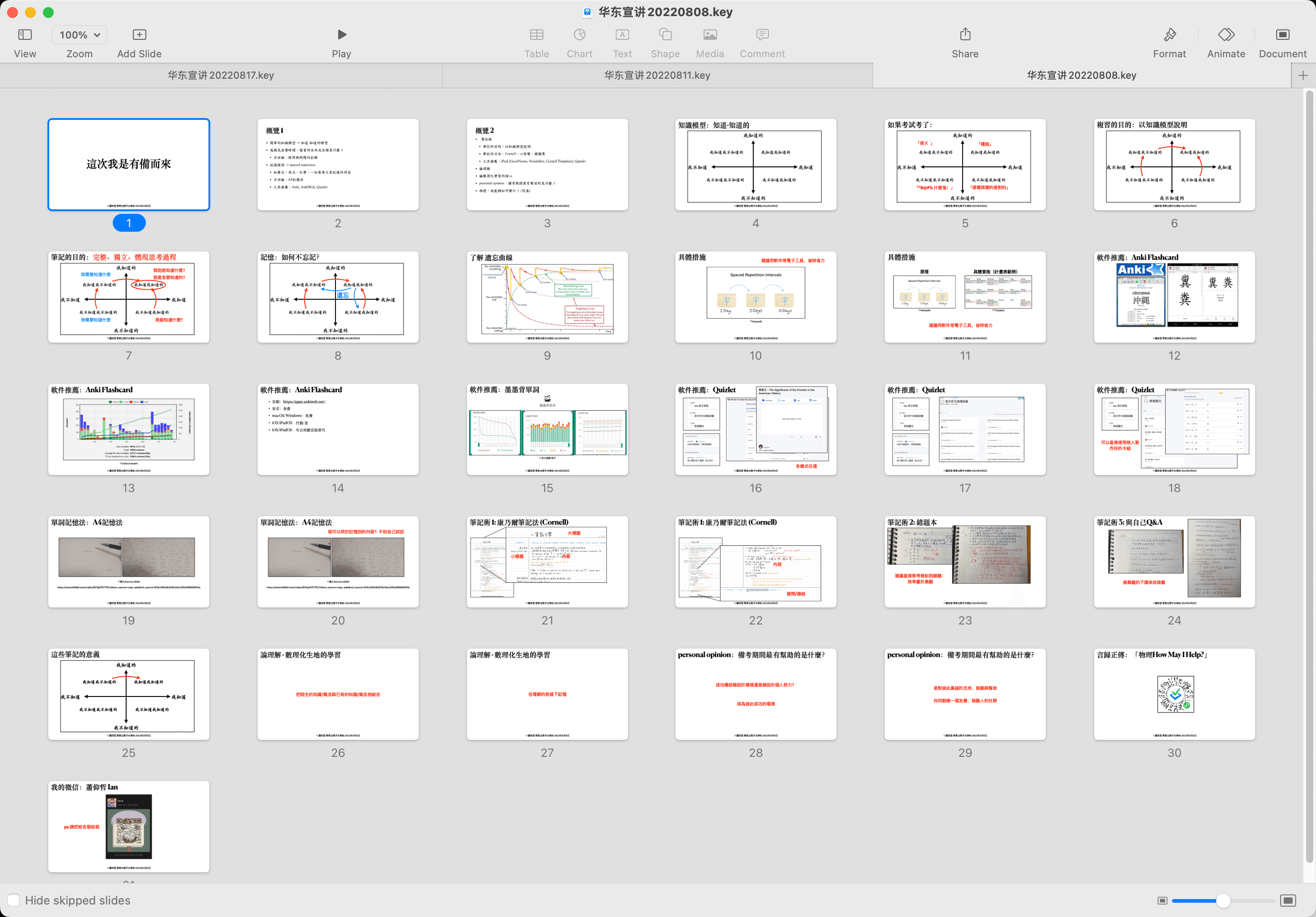The image size is (1316, 917).
Task: Adjust the thumbnail size slider
Action: 1223,900
